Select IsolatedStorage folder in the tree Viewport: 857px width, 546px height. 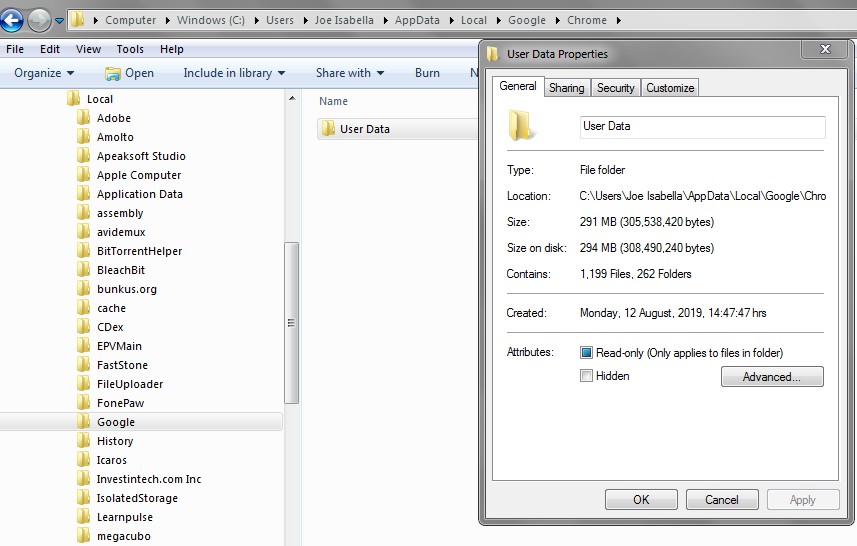(x=137, y=498)
